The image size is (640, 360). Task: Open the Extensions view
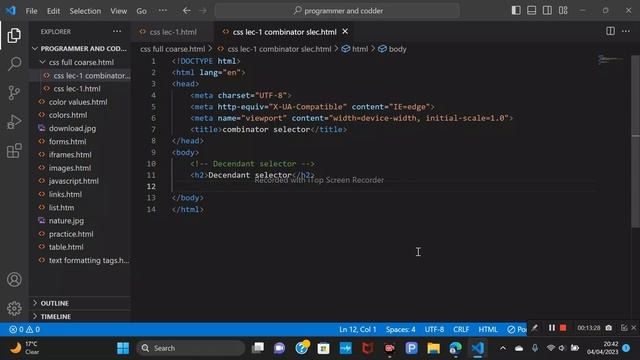point(14,151)
